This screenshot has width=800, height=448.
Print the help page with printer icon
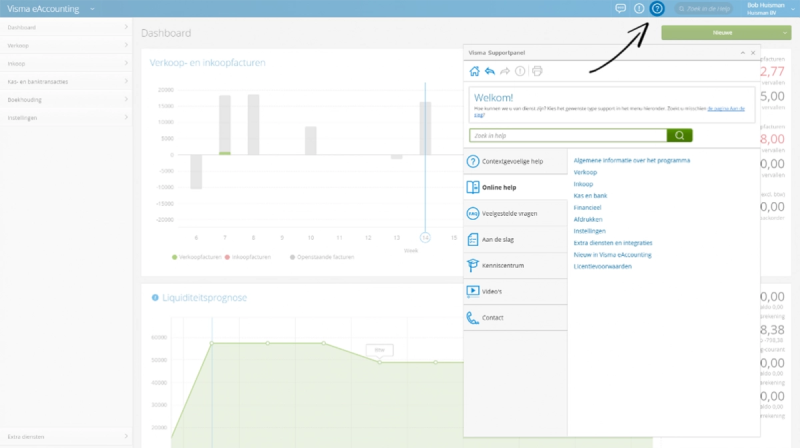(x=537, y=71)
